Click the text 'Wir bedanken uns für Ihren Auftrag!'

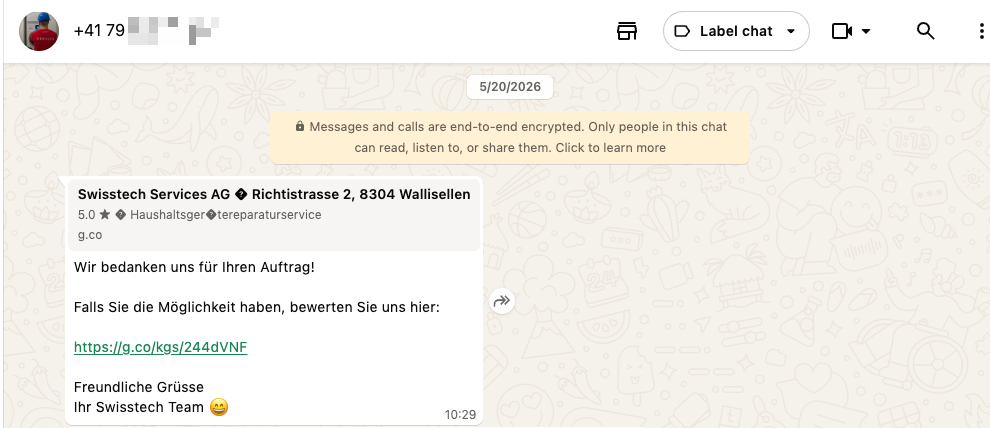pos(194,267)
